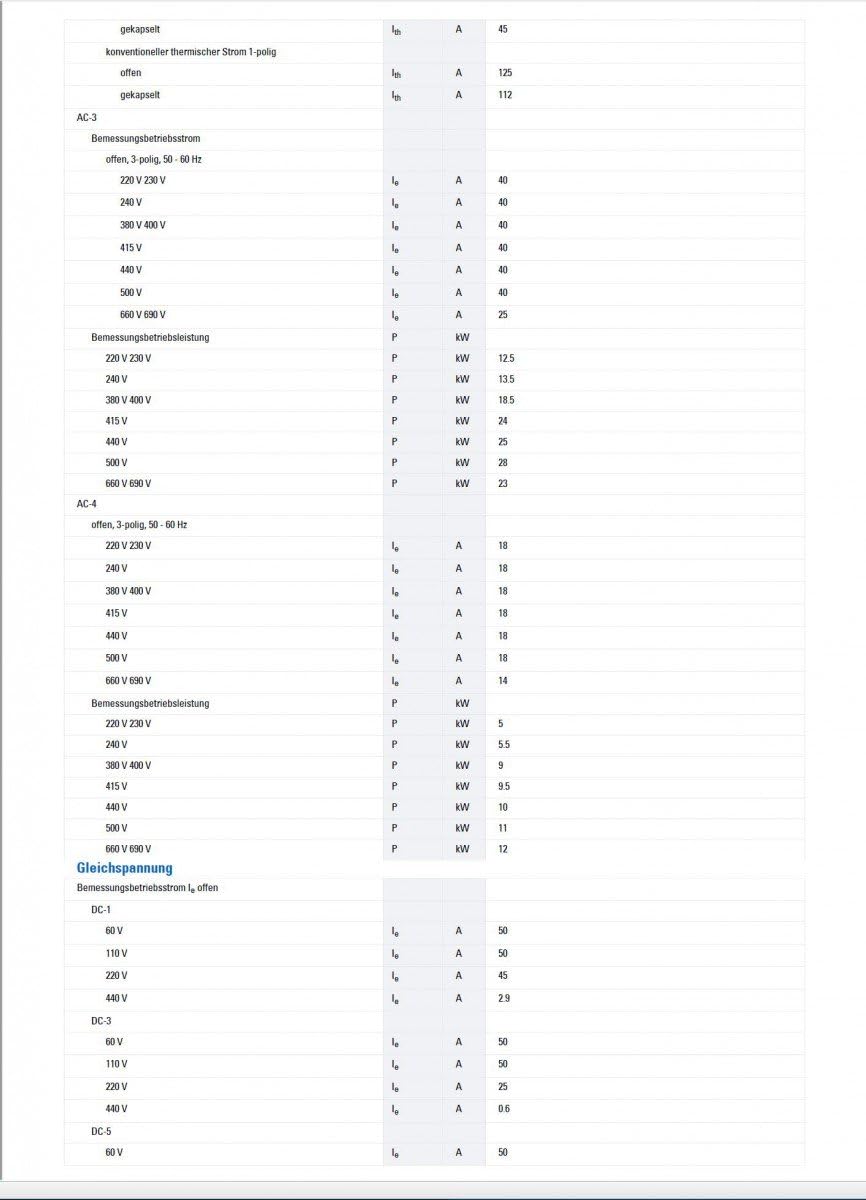Click the 12.5 kW power value
The height and width of the screenshot is (1200, 866).
pyautogui.click(x=506, y=358)
